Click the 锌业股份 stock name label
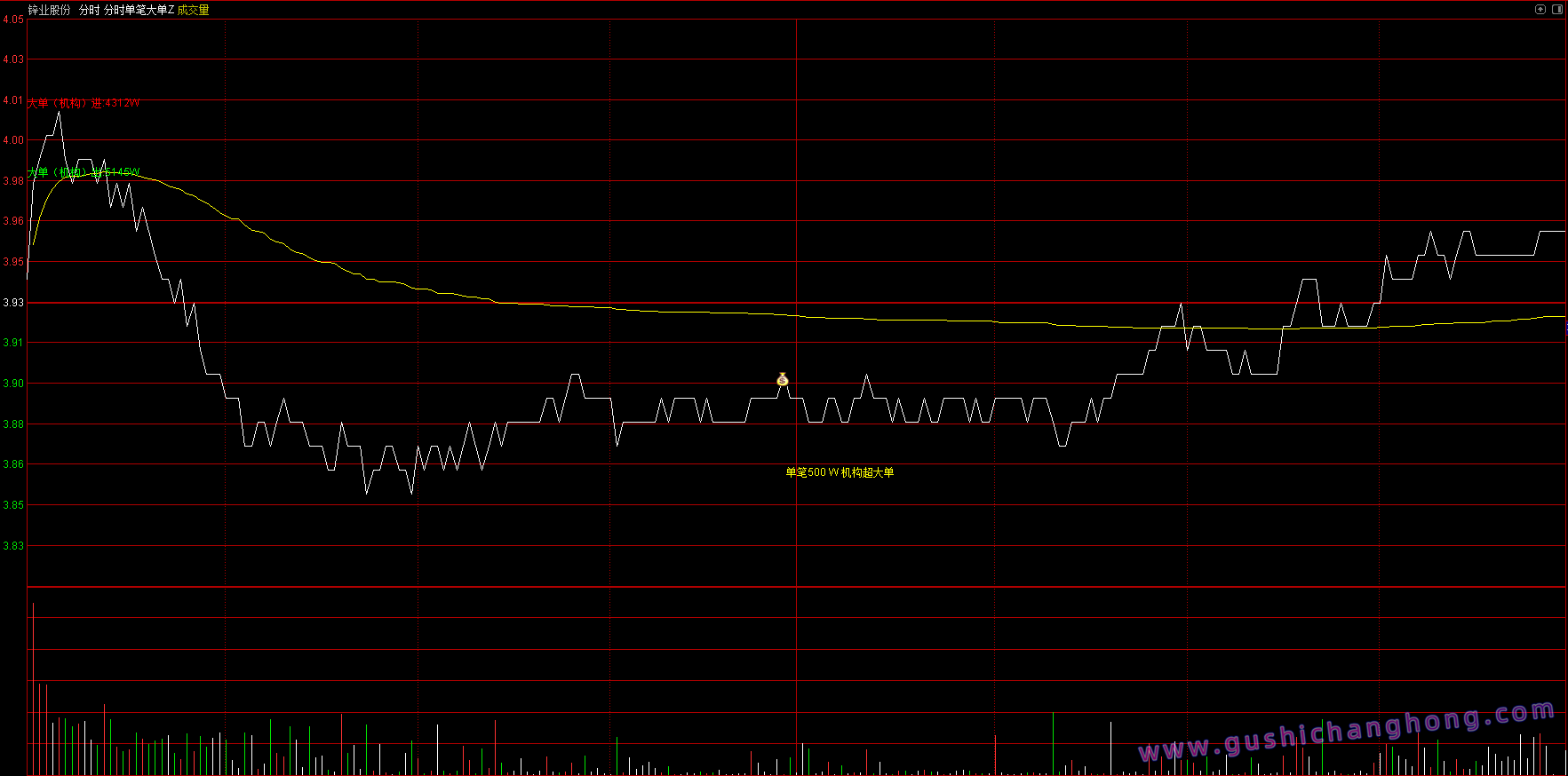 (x=50, y=10)
